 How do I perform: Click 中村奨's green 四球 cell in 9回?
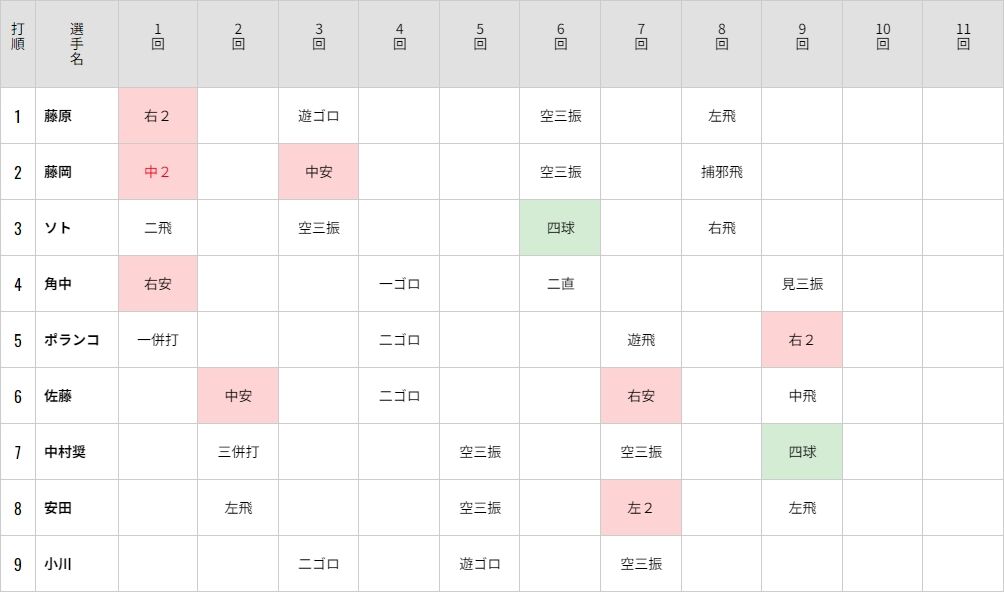click(x=802, y=452)
